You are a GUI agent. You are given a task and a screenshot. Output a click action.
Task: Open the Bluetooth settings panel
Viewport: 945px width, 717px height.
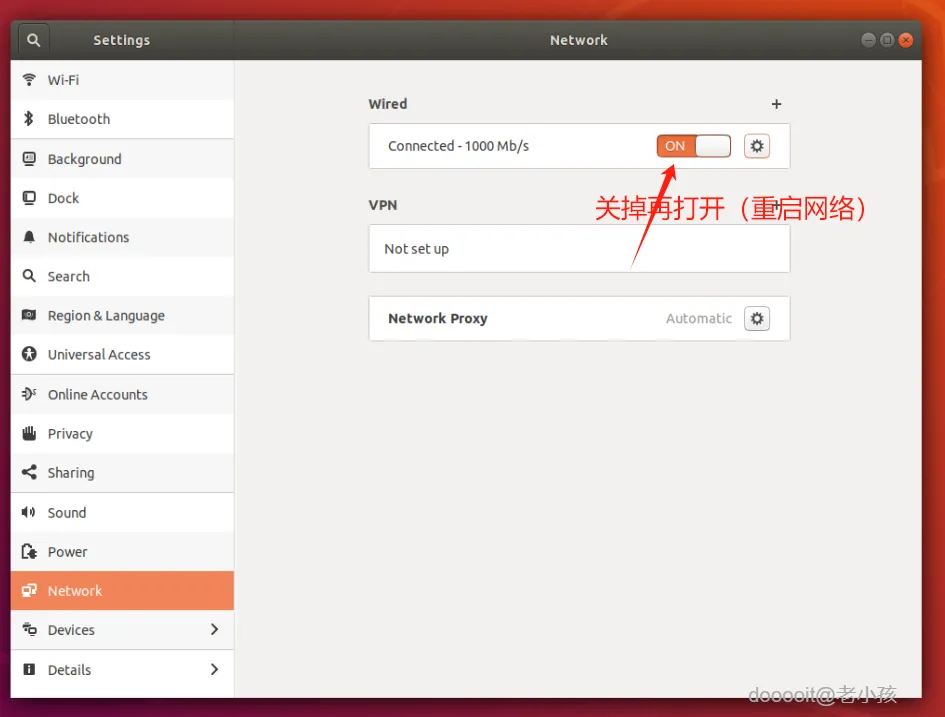(122, 119)
